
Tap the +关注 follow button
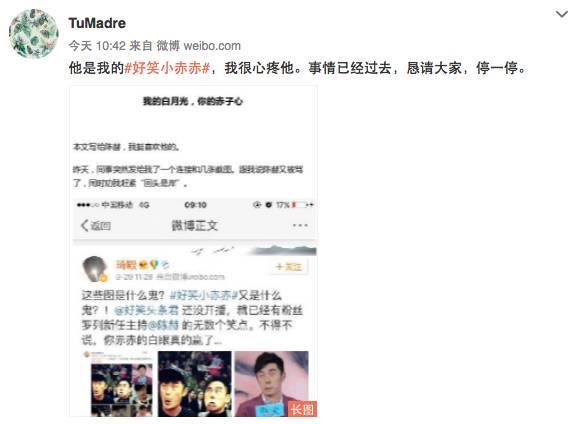pos(289,267)
